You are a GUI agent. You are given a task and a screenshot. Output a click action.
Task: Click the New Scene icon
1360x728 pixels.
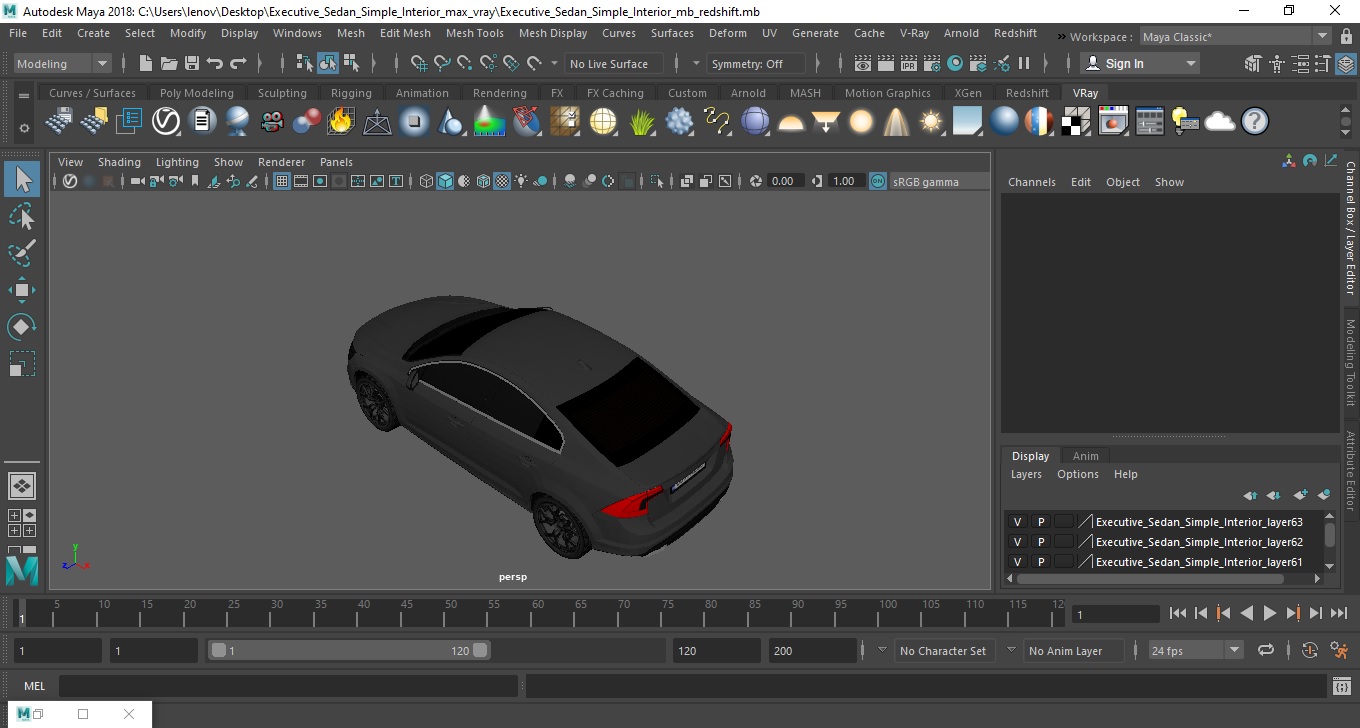pos(146,63)
